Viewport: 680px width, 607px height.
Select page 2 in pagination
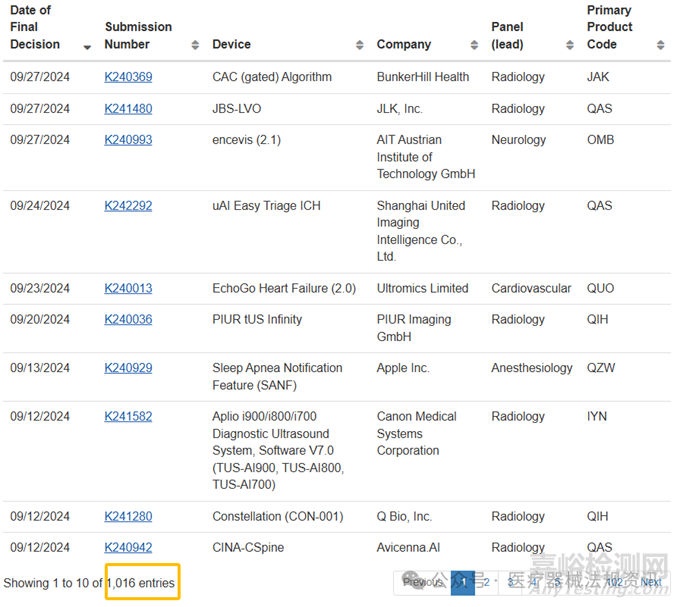487,582
